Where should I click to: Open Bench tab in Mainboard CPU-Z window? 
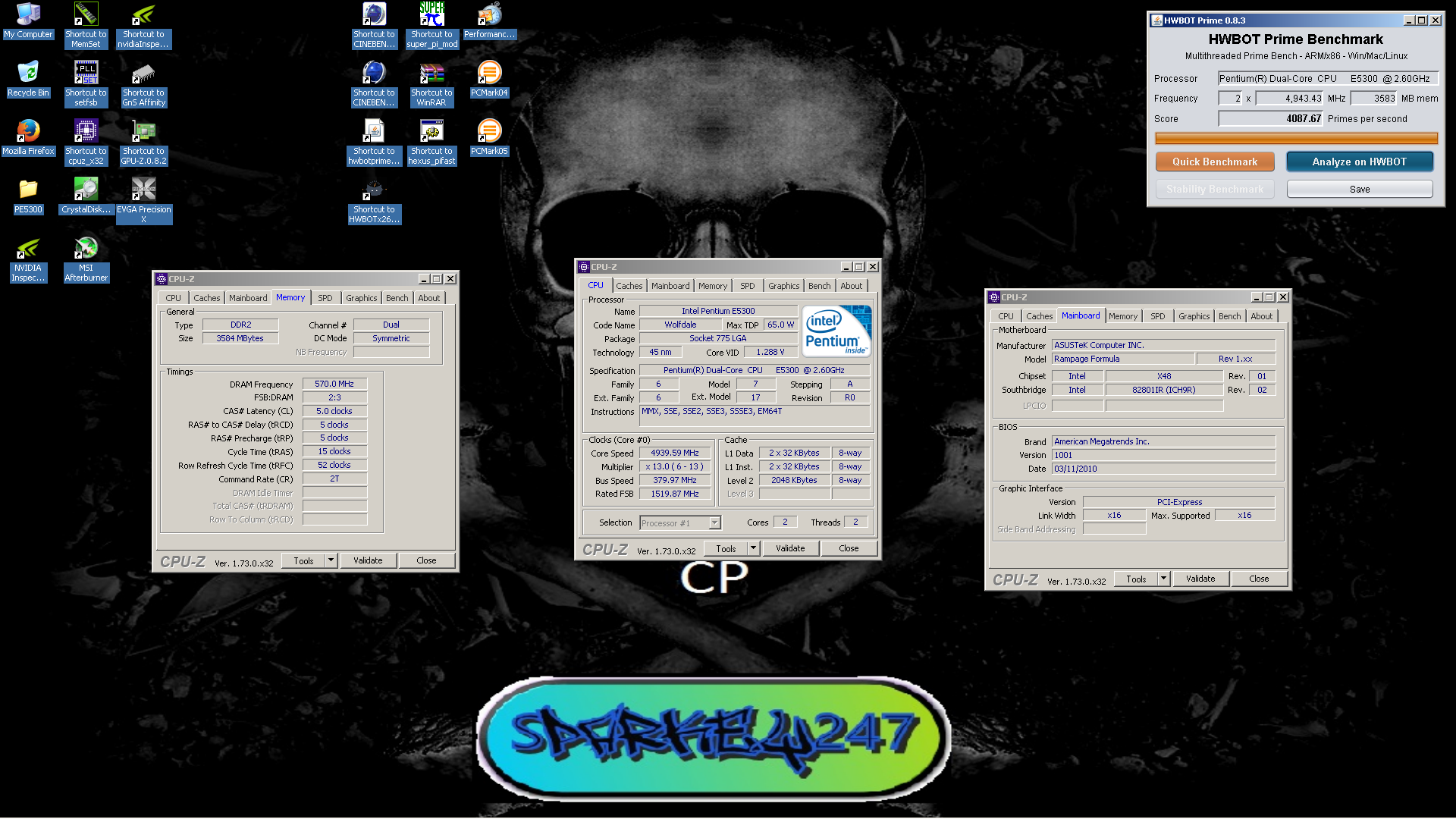pos(1229,316)
